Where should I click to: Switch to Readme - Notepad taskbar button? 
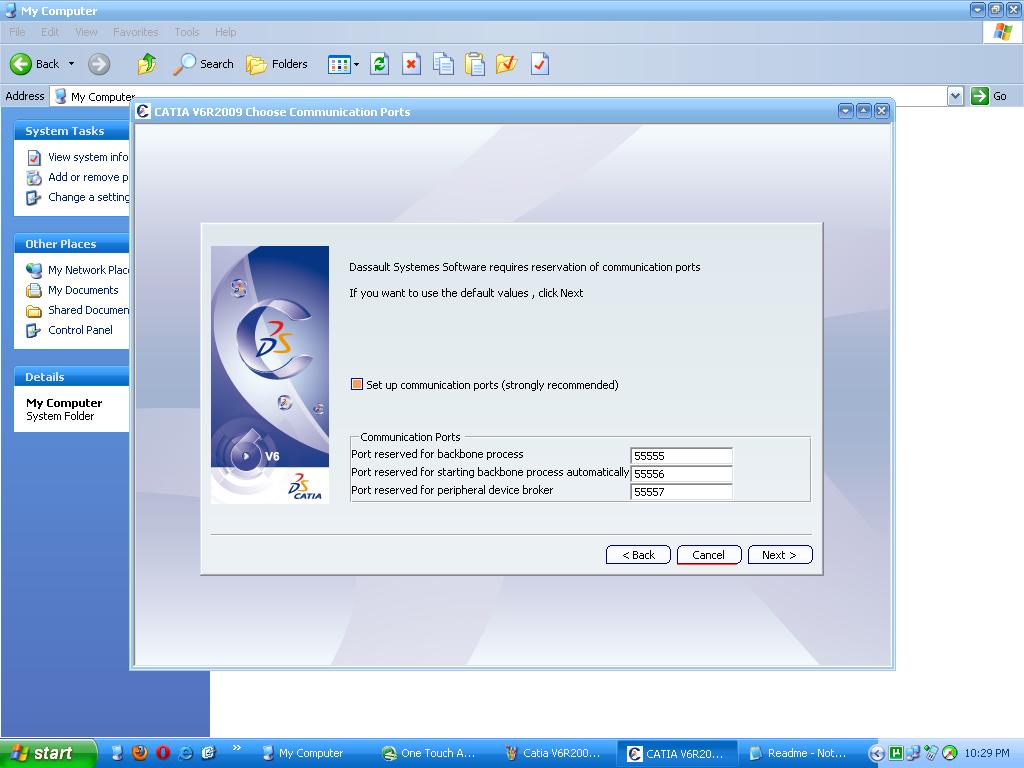(x=798, y=753)
